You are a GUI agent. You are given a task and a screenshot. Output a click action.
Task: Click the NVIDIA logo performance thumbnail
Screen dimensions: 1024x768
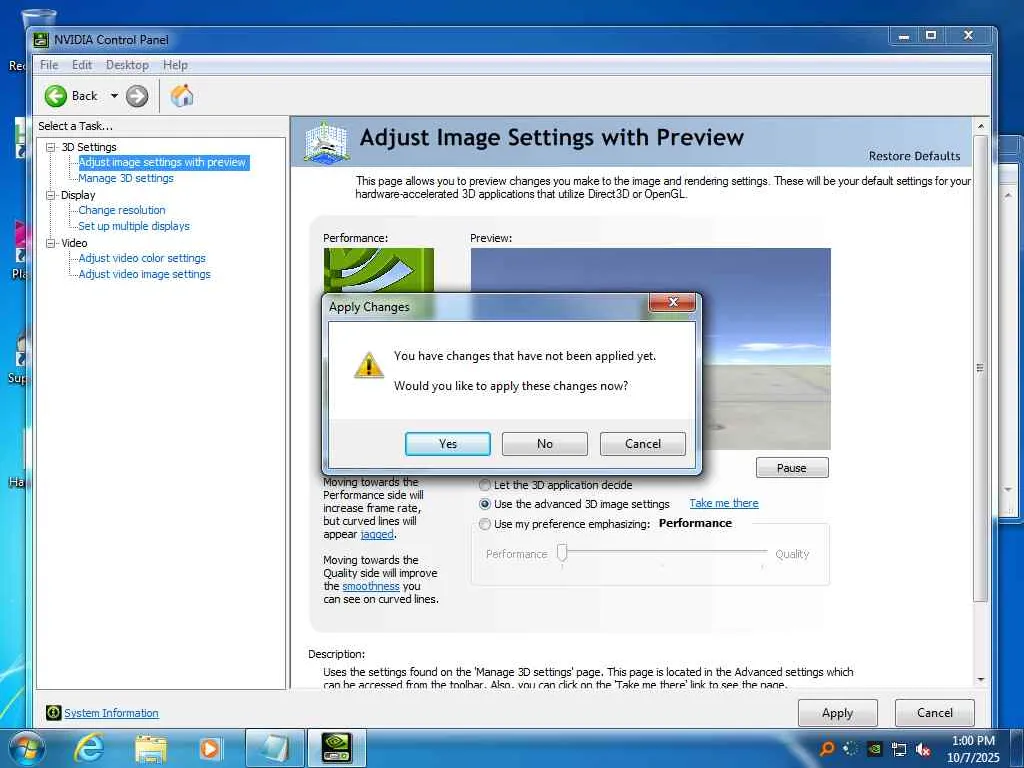379,270
